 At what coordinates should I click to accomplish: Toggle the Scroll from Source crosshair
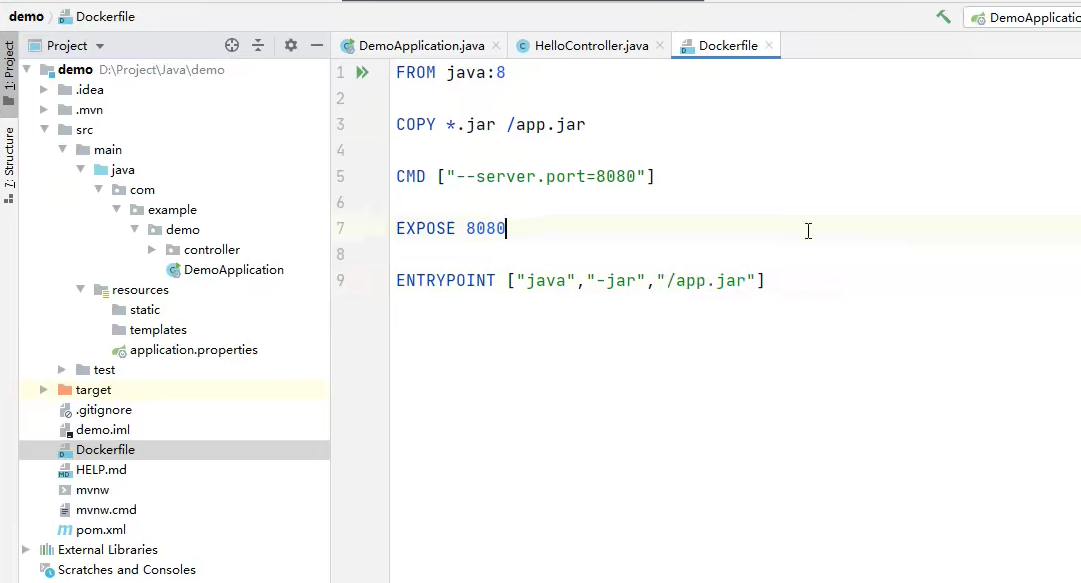click(x=231, y=46)
